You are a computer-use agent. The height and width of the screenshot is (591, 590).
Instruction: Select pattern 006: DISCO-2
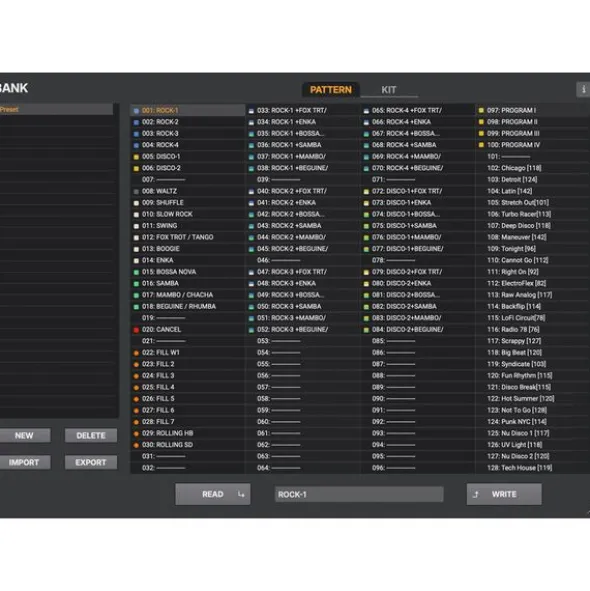[x=188, y=168]
